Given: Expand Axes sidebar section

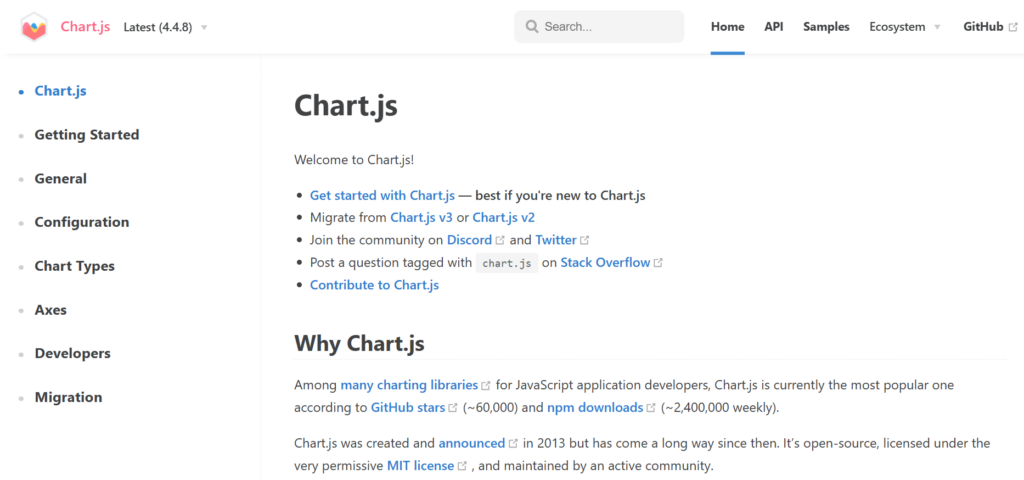Looking at the screenshot, I should 51,310.
